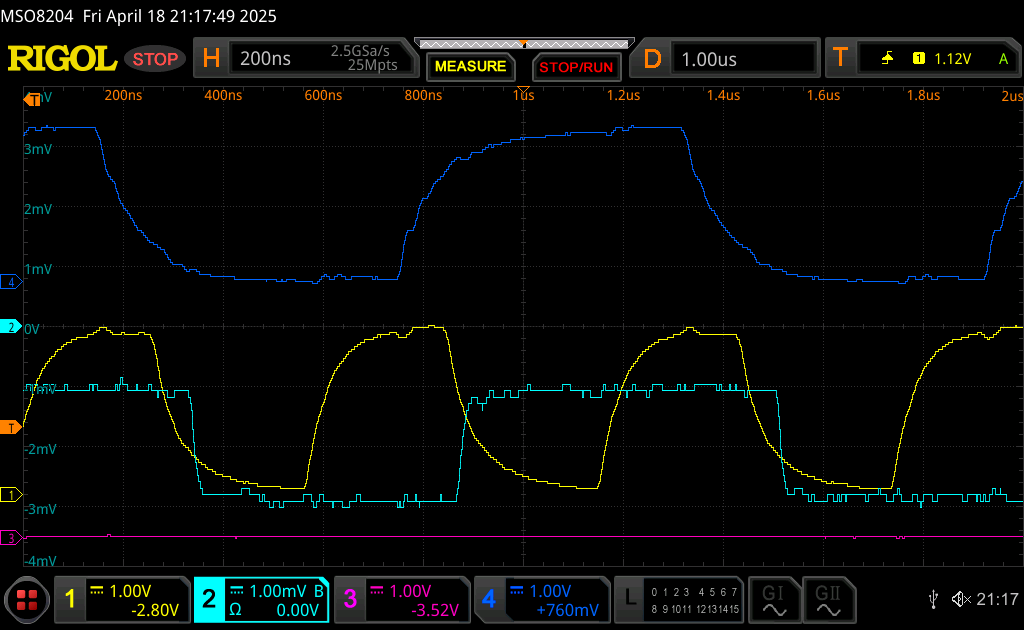Click the STOP status indicator
This screenshot has width=1024, height=630.
click(155, 59)
